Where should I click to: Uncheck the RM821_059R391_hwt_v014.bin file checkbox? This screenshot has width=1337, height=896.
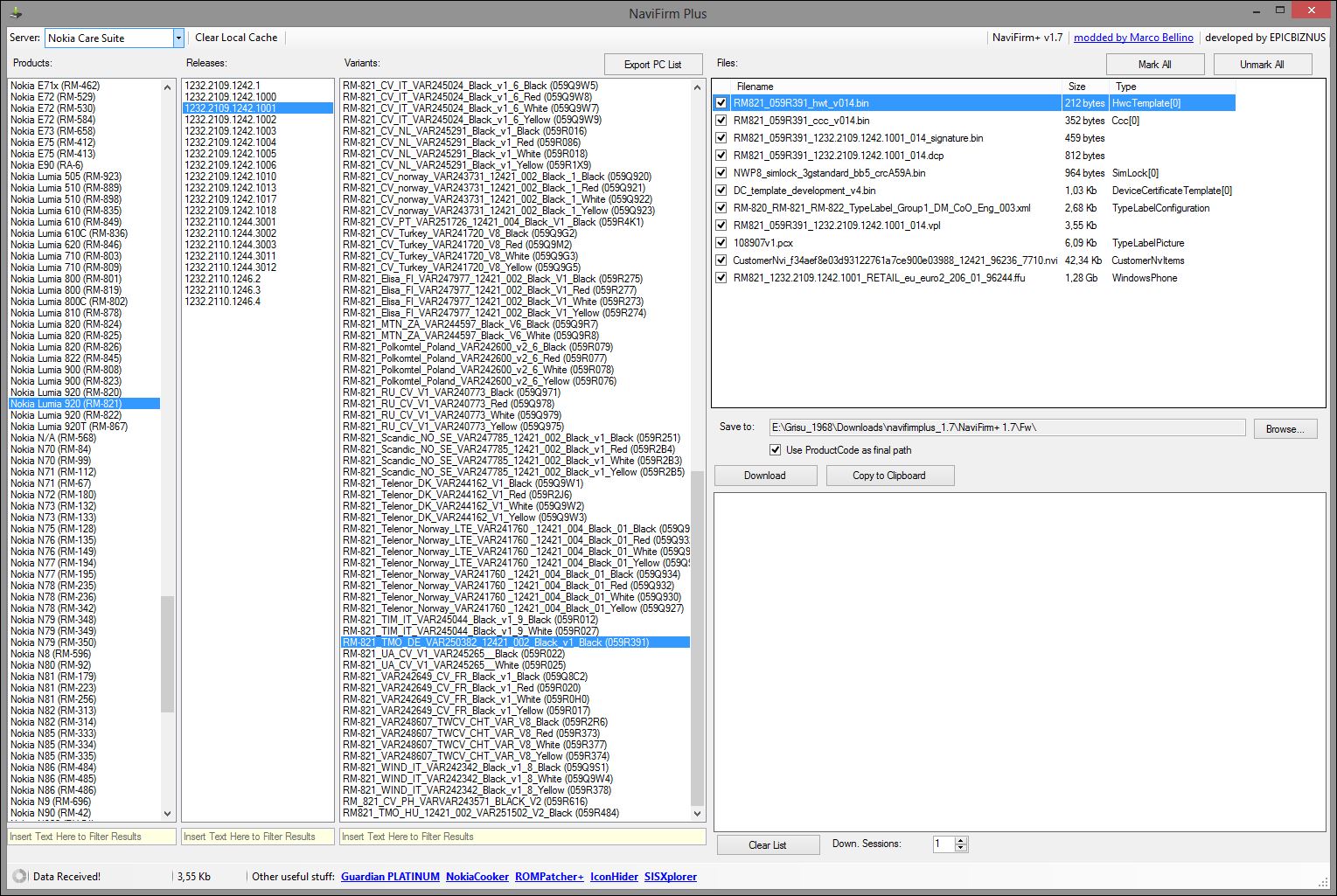721,103
